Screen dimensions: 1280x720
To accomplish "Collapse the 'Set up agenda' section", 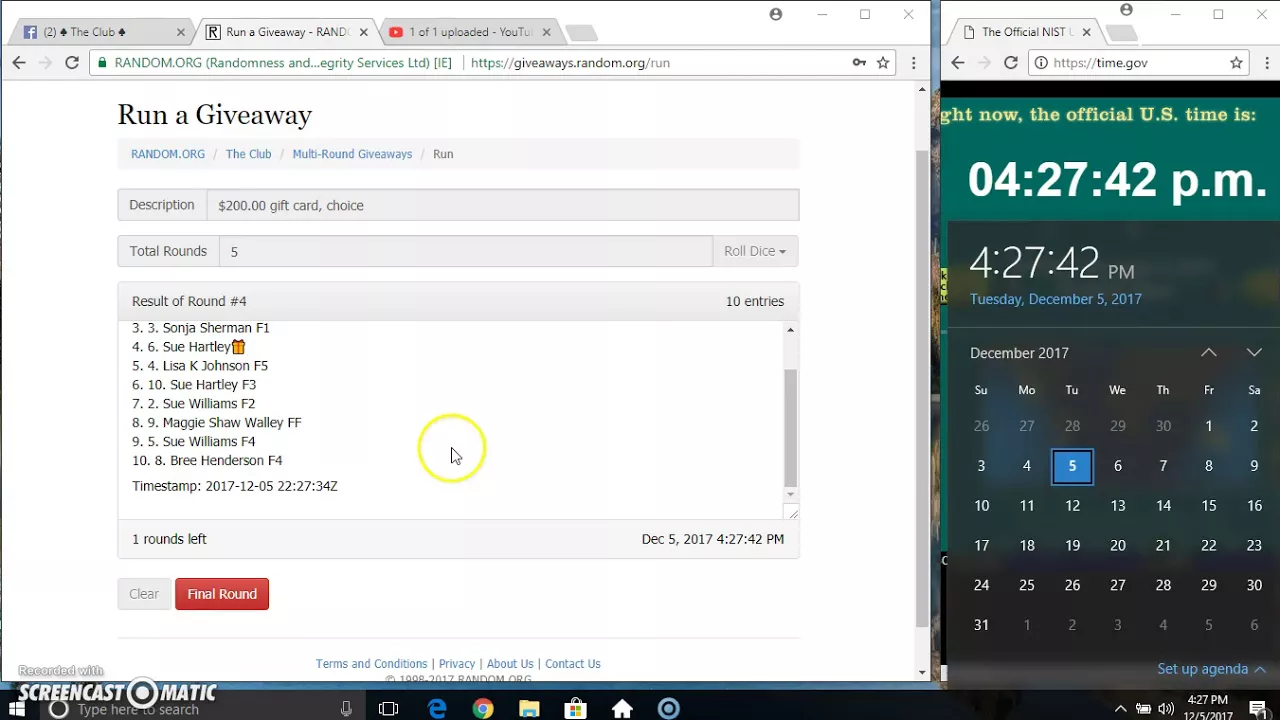I will coord(1211,669).
